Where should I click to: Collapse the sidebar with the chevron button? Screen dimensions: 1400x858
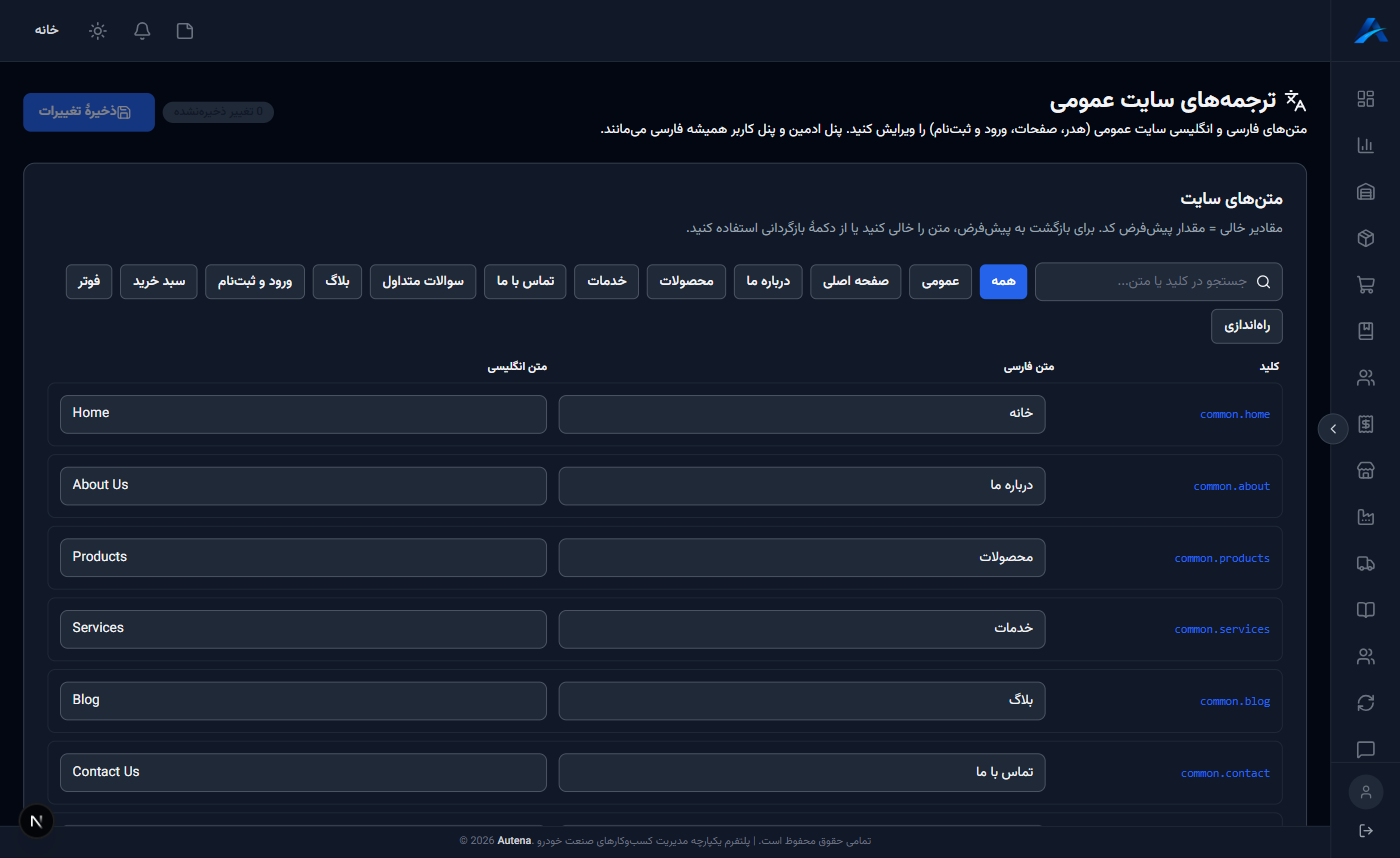(x=1333, y=428)
